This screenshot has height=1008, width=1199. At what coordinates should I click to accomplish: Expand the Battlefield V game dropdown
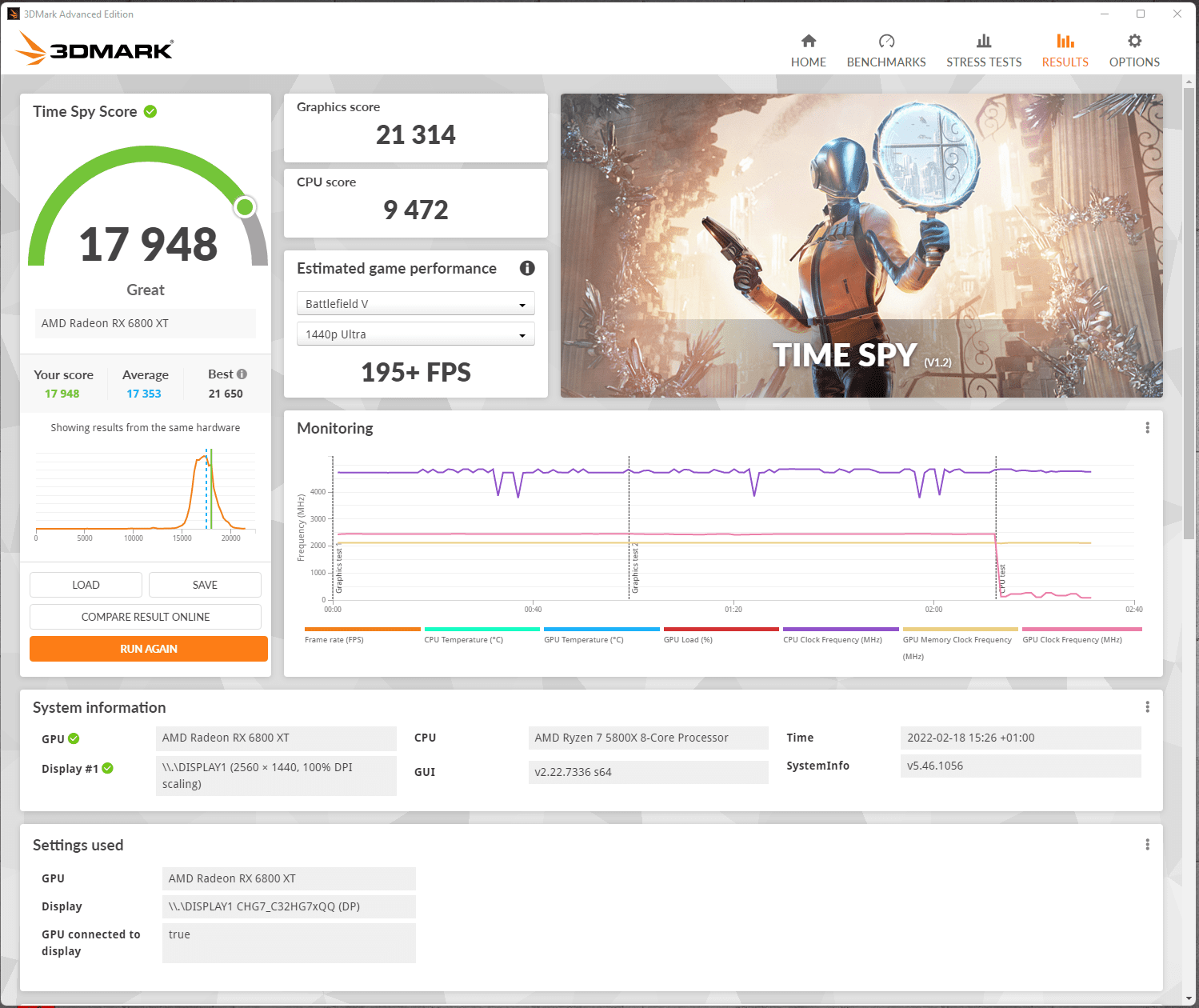415,304
